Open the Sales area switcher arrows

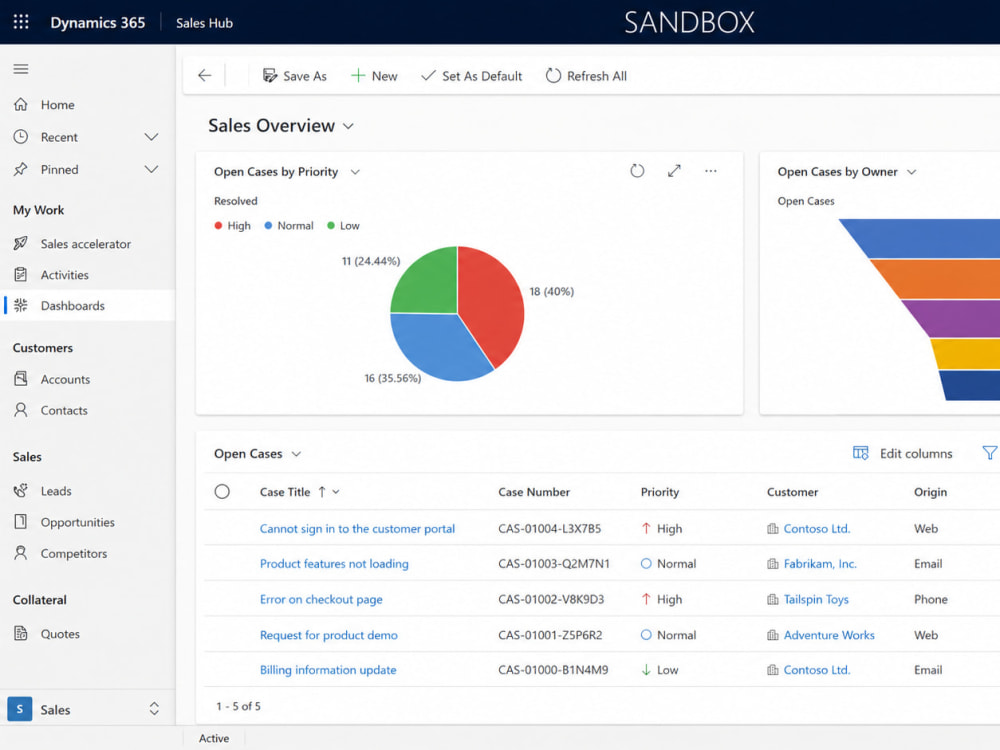(x=154, y=709)
